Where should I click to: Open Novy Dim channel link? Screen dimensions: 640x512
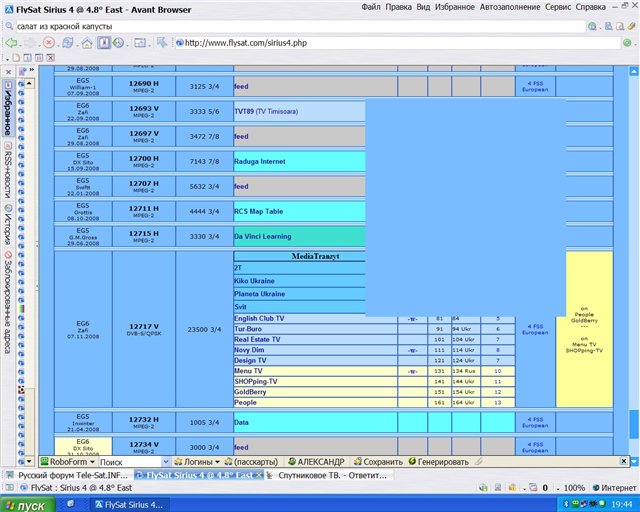tap(249, 350)
